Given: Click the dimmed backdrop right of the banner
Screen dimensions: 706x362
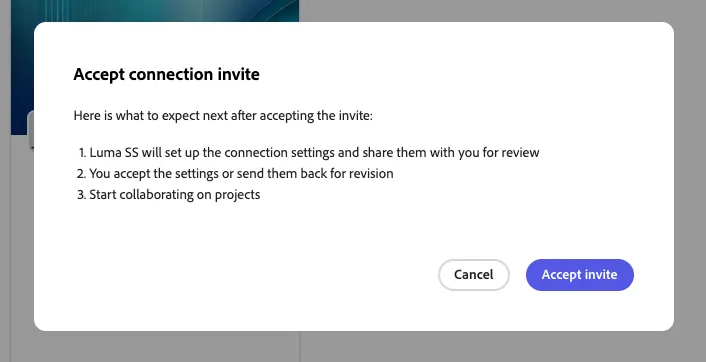Looking at the screenshot, I should point(502,10).
